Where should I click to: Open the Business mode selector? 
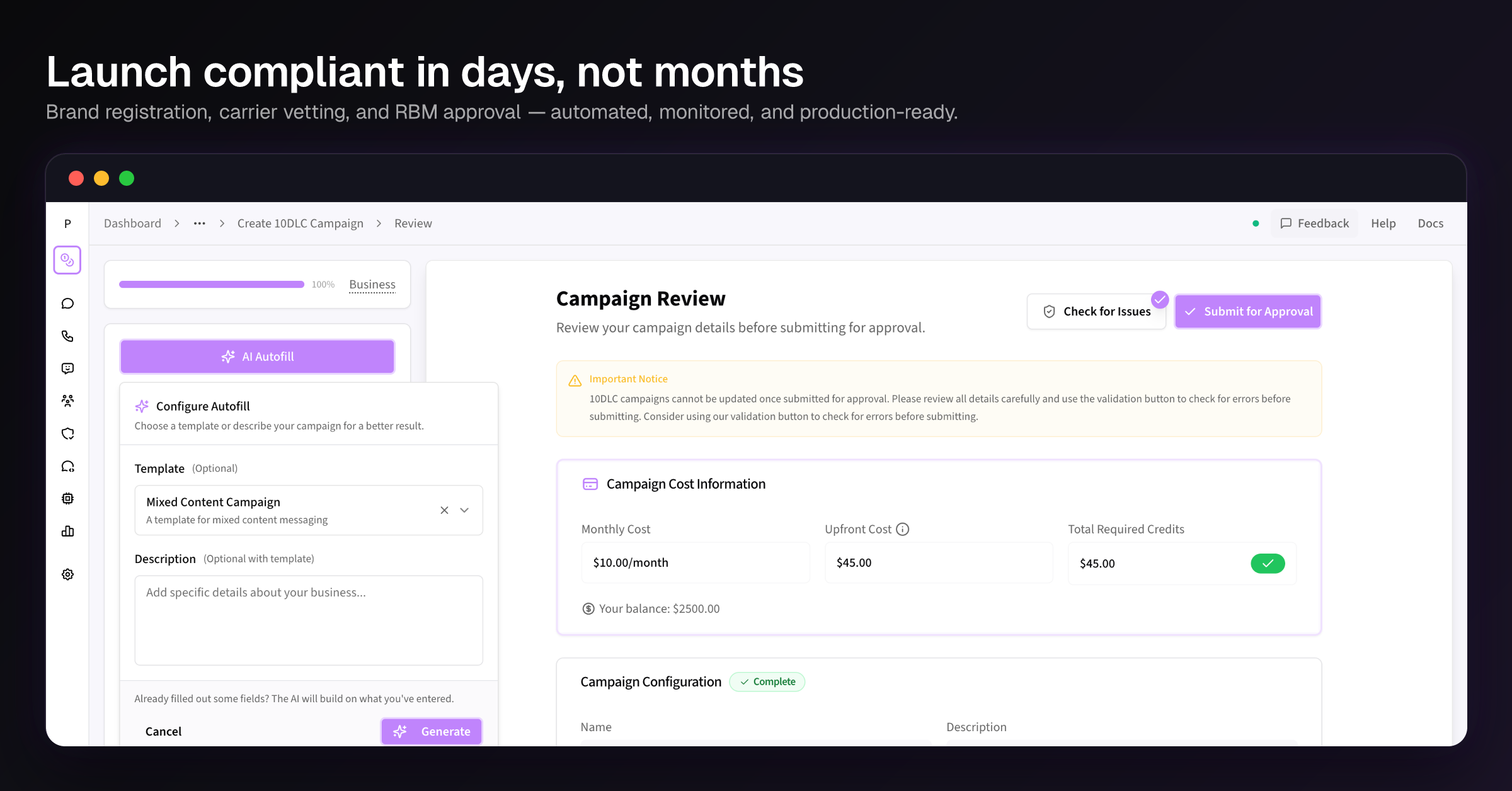coord(372,285)
